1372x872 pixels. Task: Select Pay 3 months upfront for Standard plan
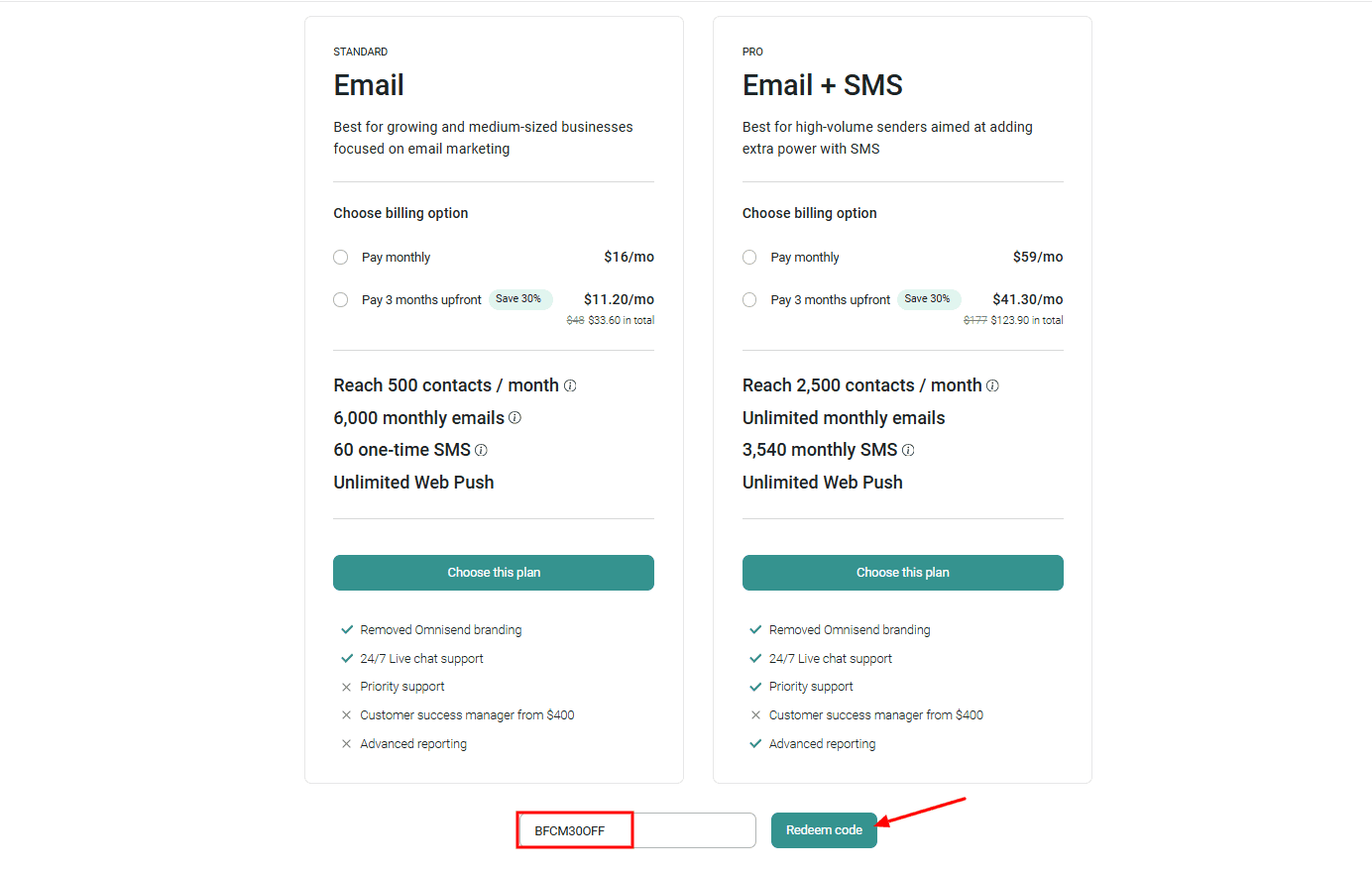[x=341, y=300]
